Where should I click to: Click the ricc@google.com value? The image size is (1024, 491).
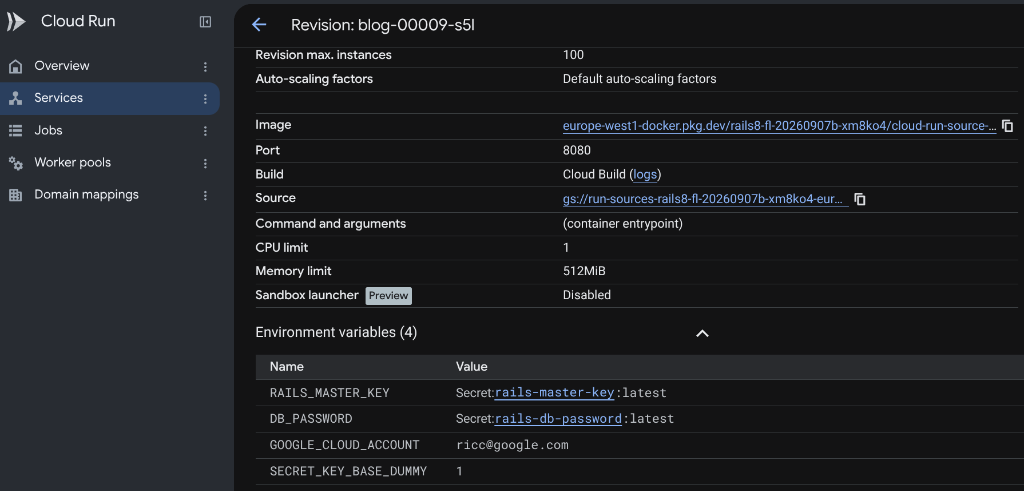point(512,445)
